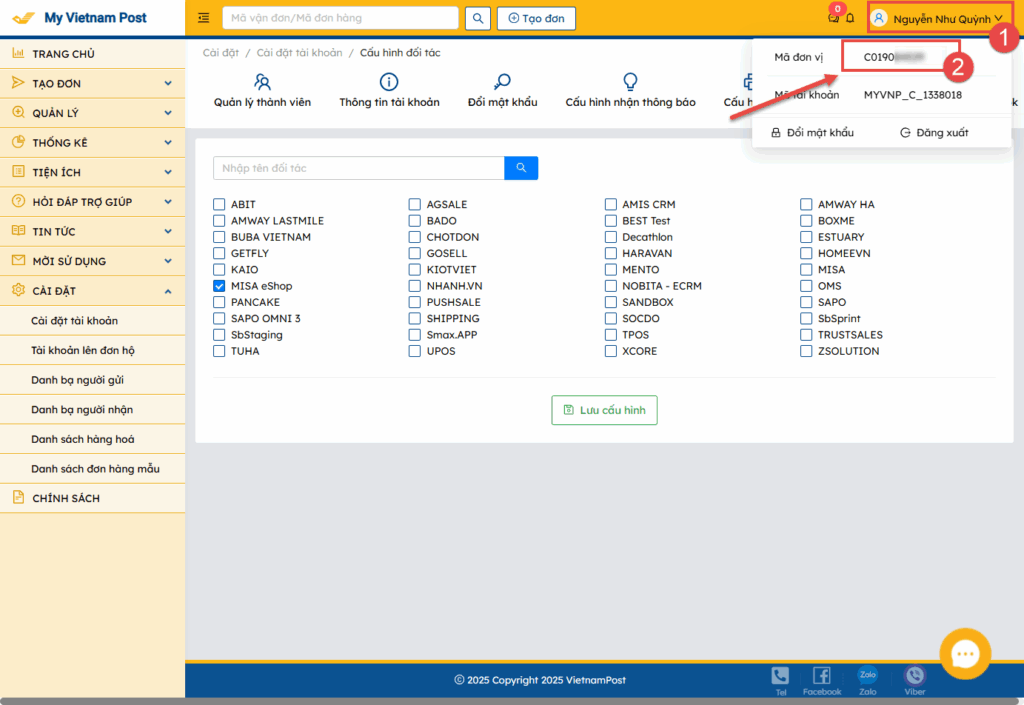Click the Tel icon in footer
1024x705 pixels.
(x=780, y=676)
